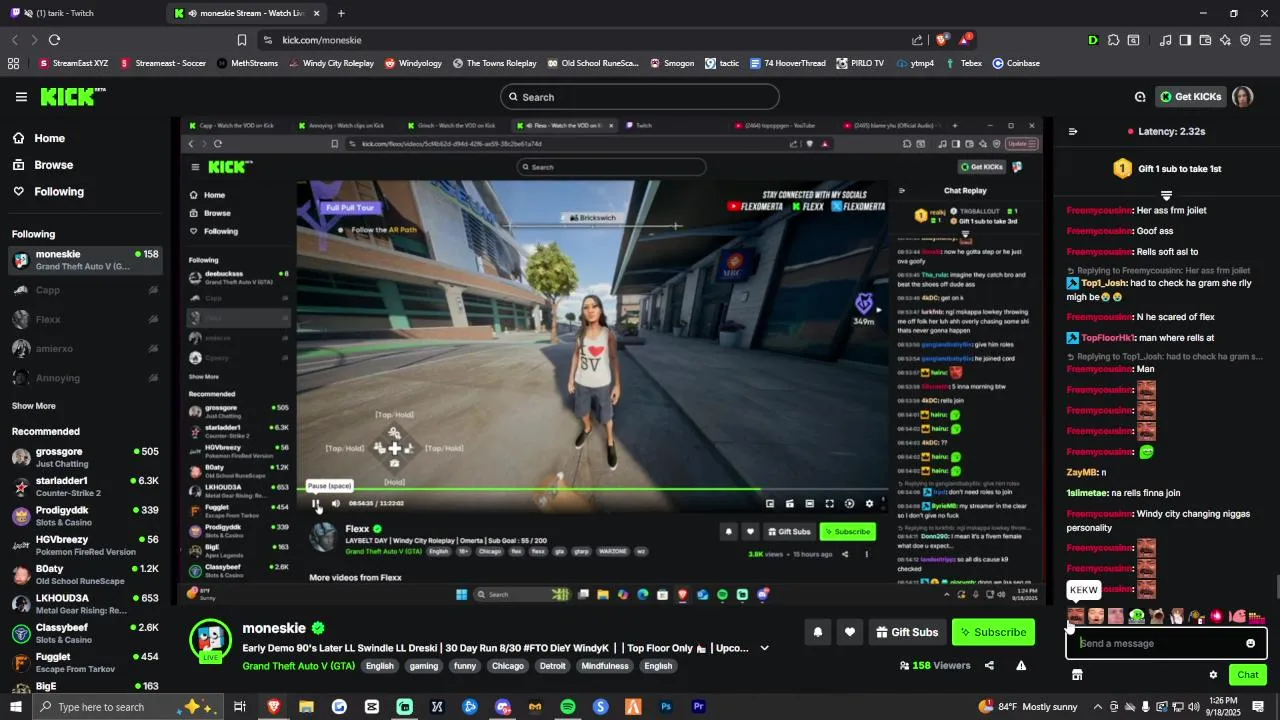Close the moneskie Stream browser tab

pyautogui.click(x=317, y=13)
